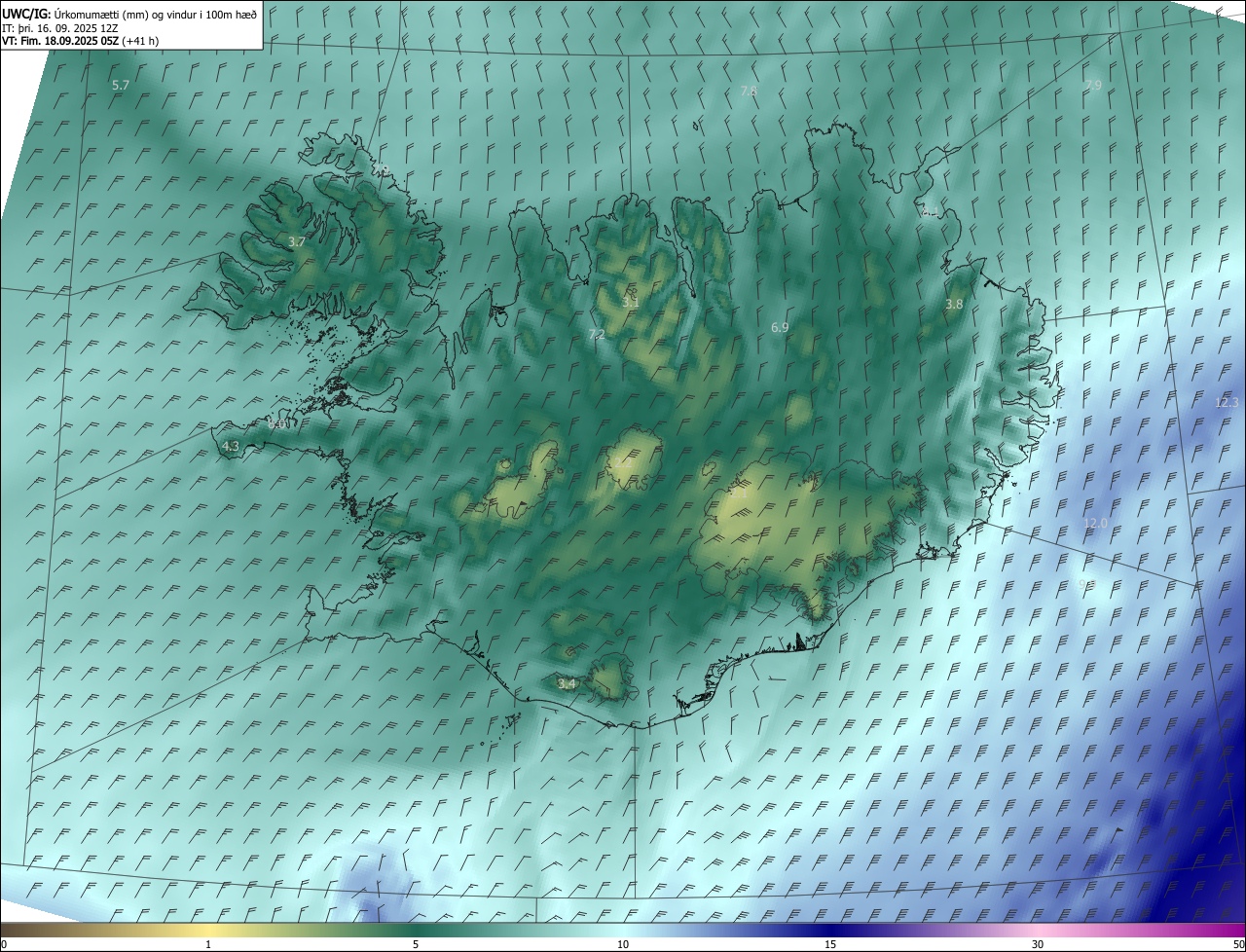Click the "IT: þri. 16. 09. 2025 12Z" line
This screenshot has width=1246, height=952.
pos(60,28)
